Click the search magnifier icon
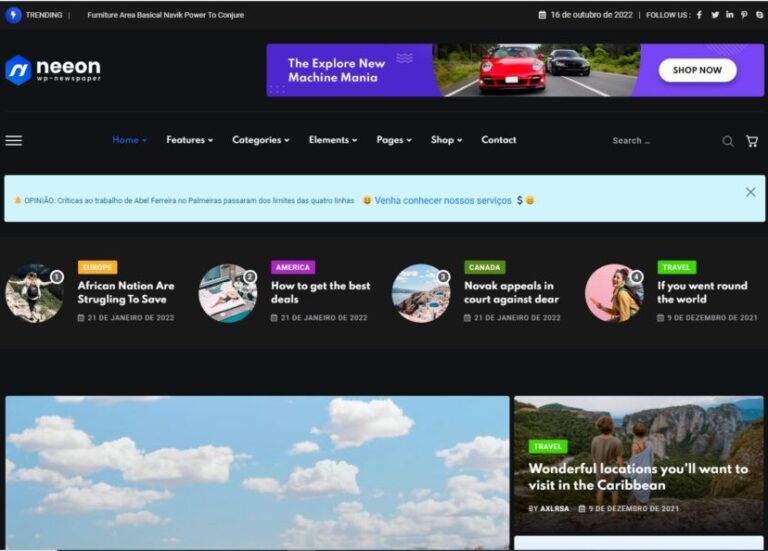Screen dimensions: 768x551 [728, 141]
